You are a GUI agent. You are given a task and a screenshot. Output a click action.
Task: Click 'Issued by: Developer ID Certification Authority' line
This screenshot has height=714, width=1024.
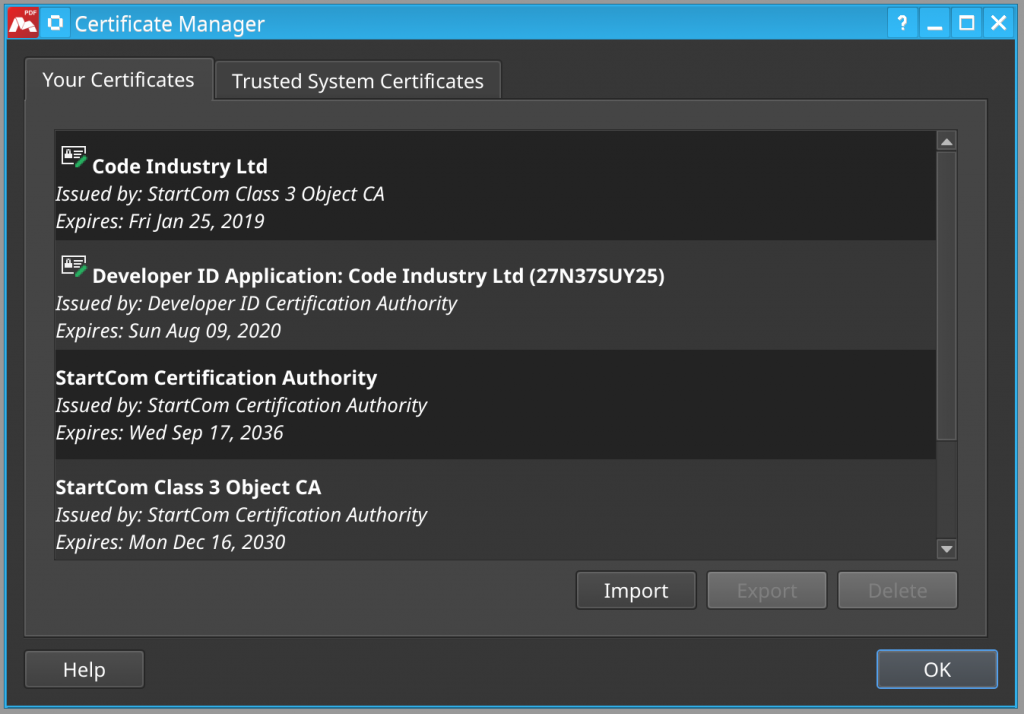tap(256, 304)
